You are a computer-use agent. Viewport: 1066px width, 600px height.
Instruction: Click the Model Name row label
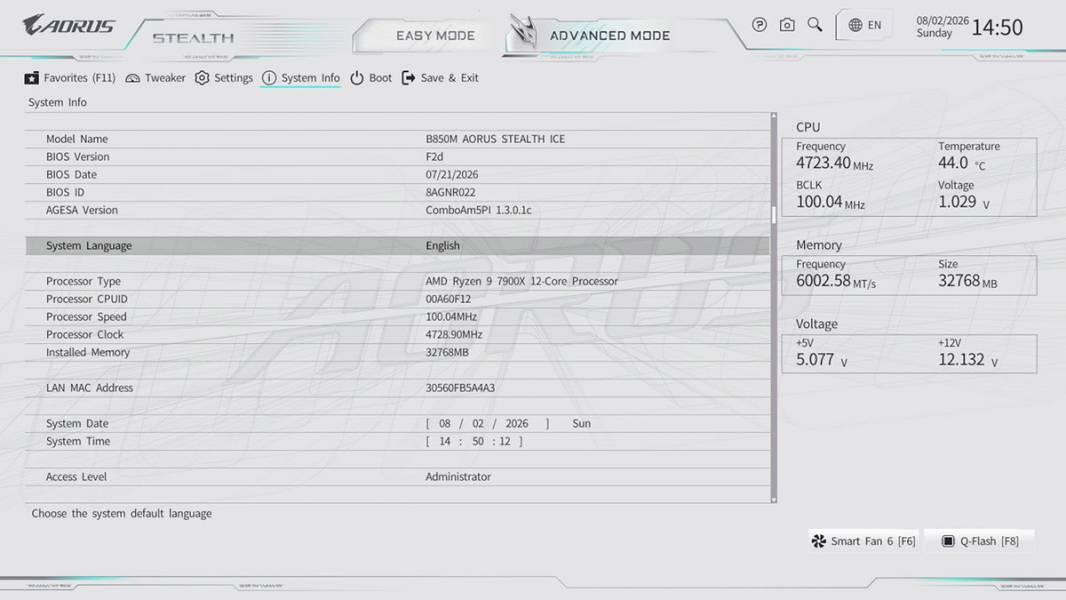click(x=77, y=139)
